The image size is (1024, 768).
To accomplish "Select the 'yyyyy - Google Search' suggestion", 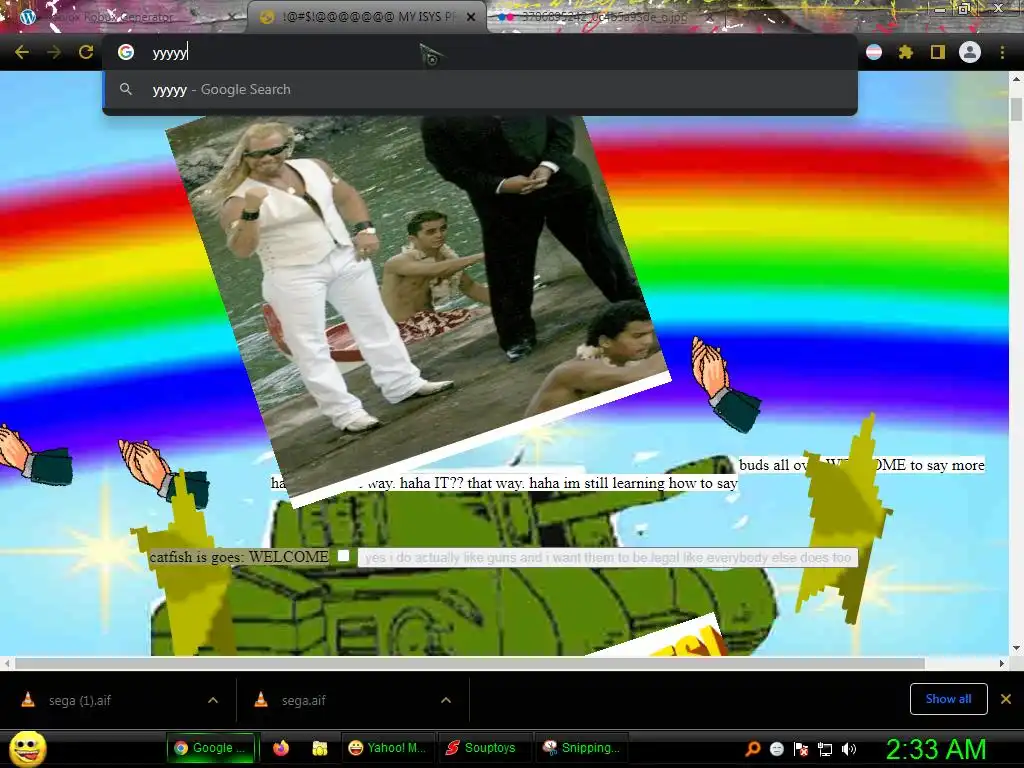I will (480, 89).
